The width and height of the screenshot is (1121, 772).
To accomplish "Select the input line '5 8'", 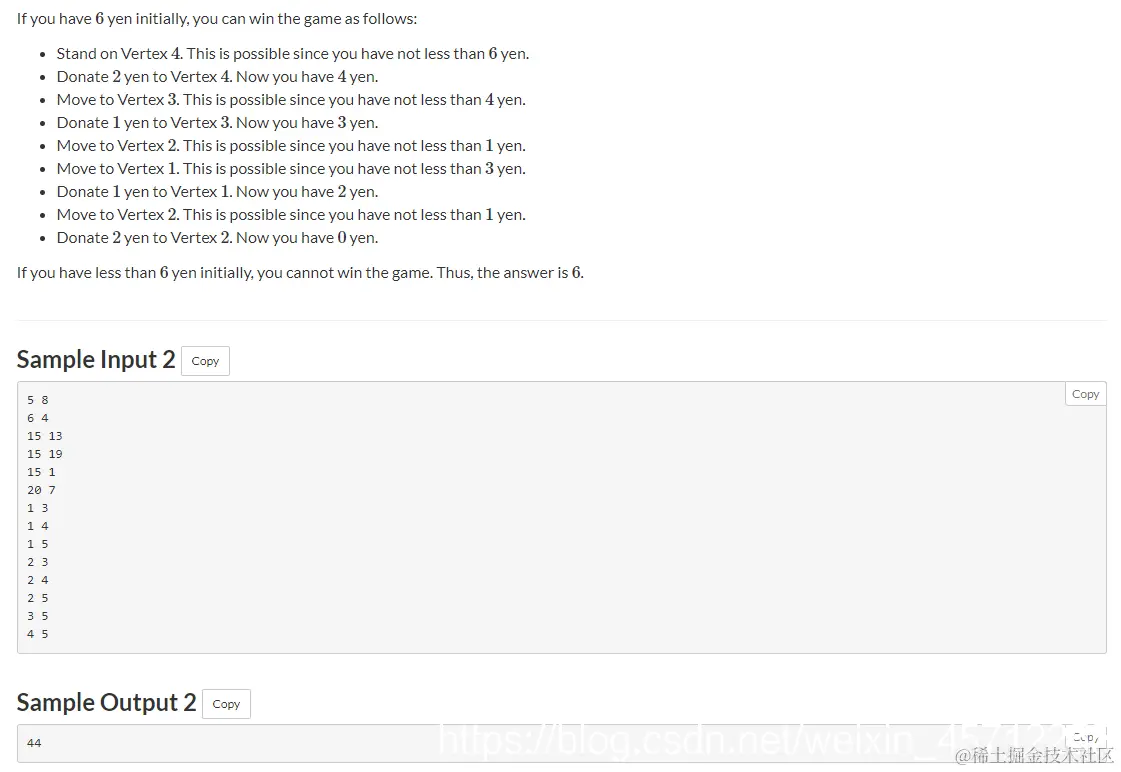I will pos(38,400).
